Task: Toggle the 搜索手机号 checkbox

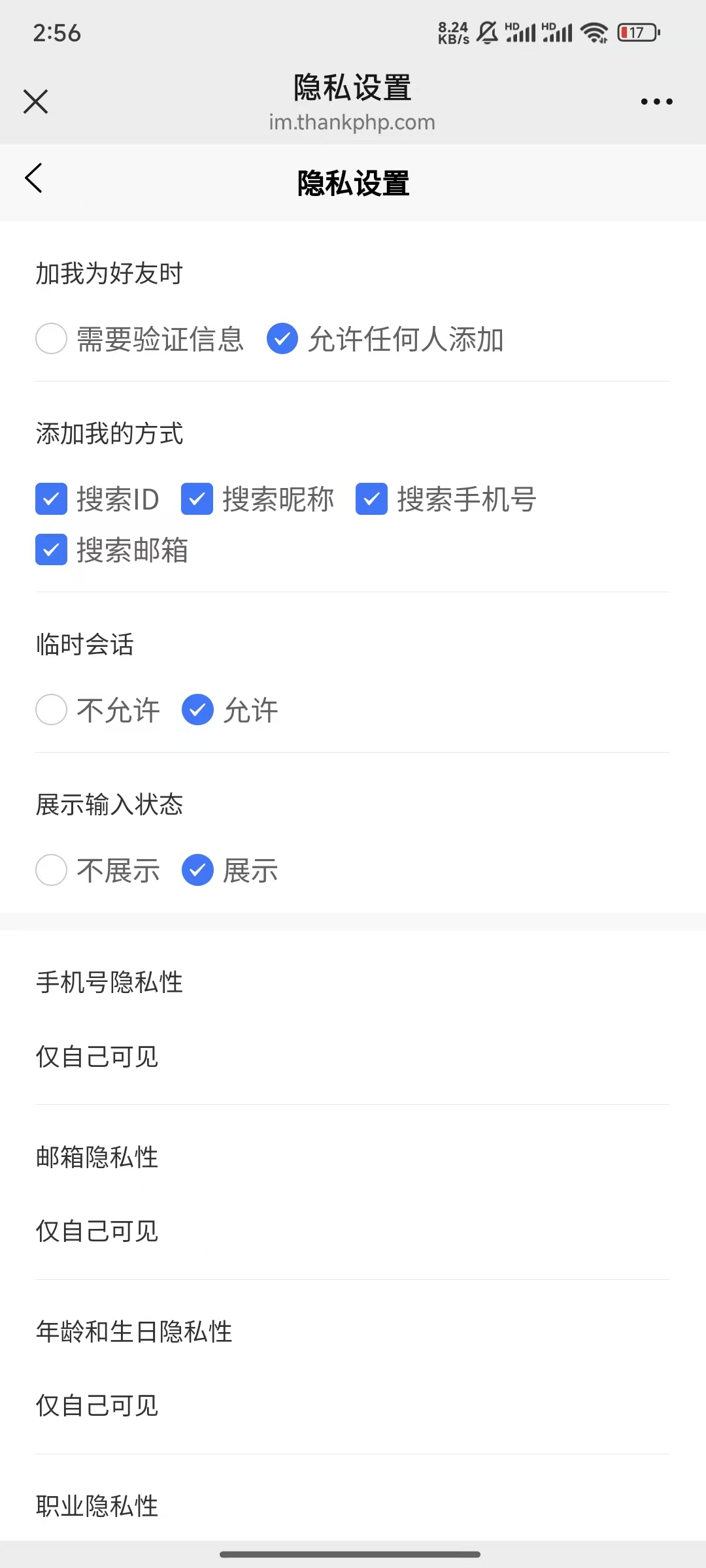Action: [x=372, y=499]
